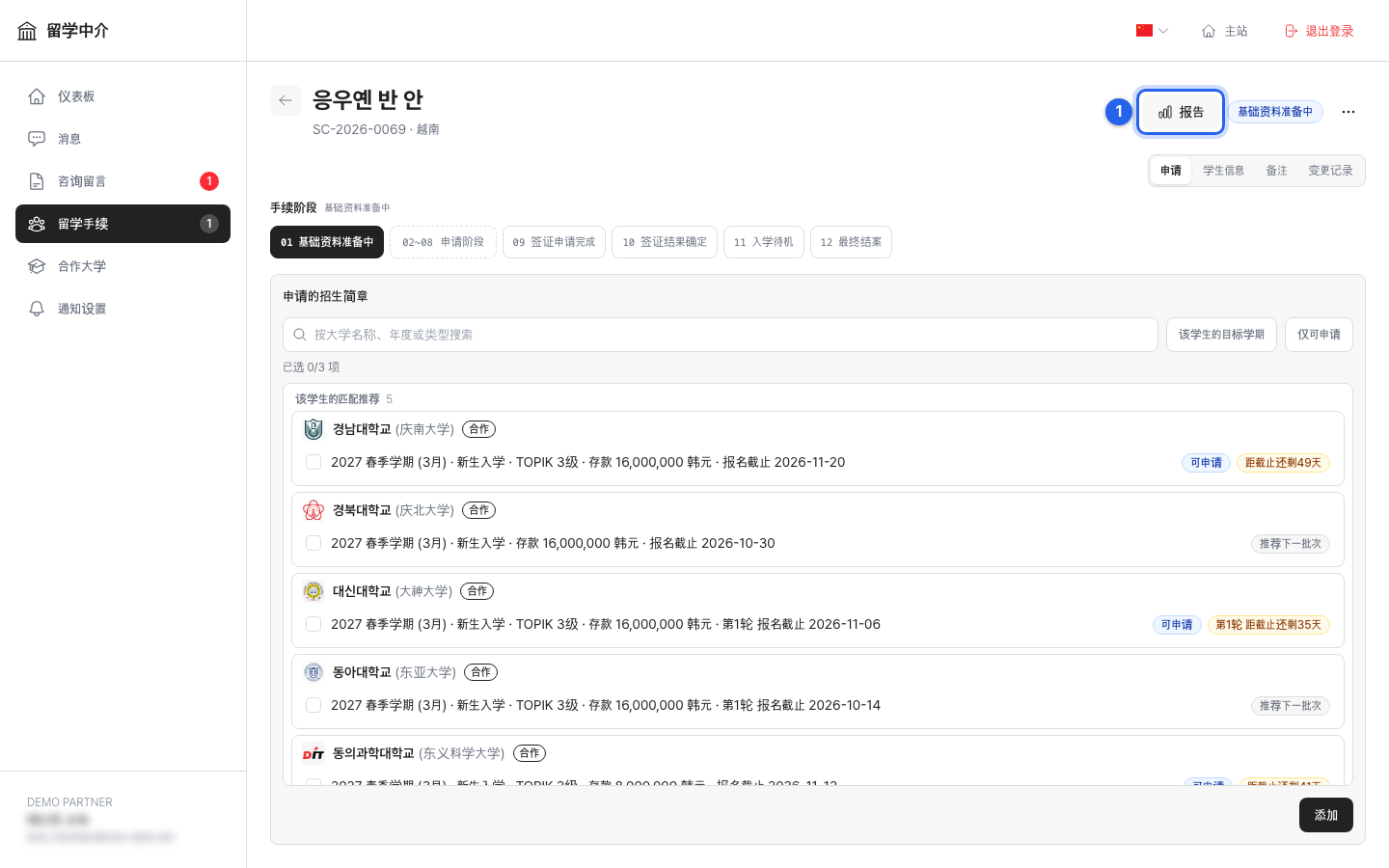
Task: Switch to the 学生信息 tab
Action: tap(1223, 171)
